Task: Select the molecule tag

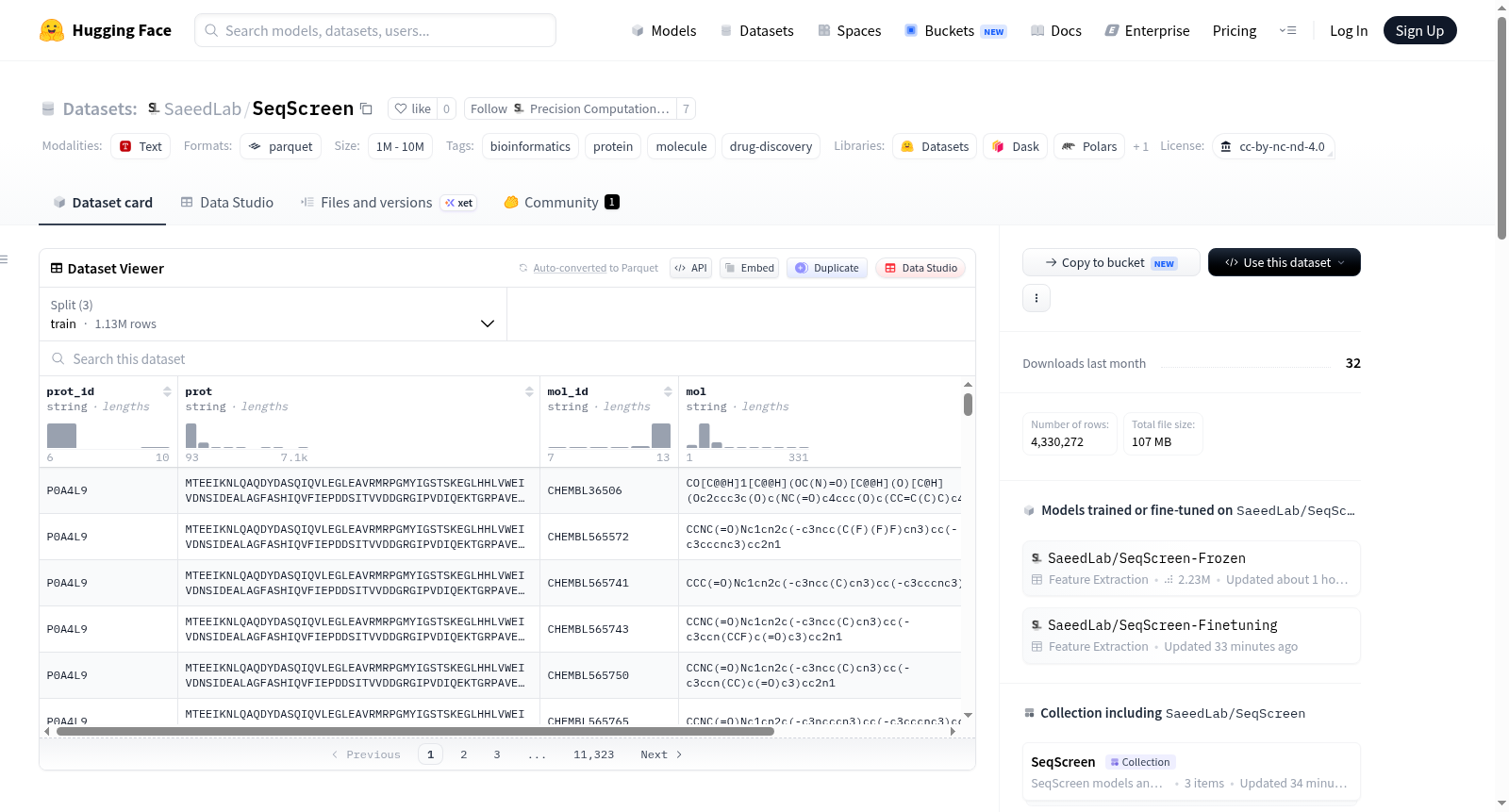Action: pyautogui.click(x=681, y=146)
